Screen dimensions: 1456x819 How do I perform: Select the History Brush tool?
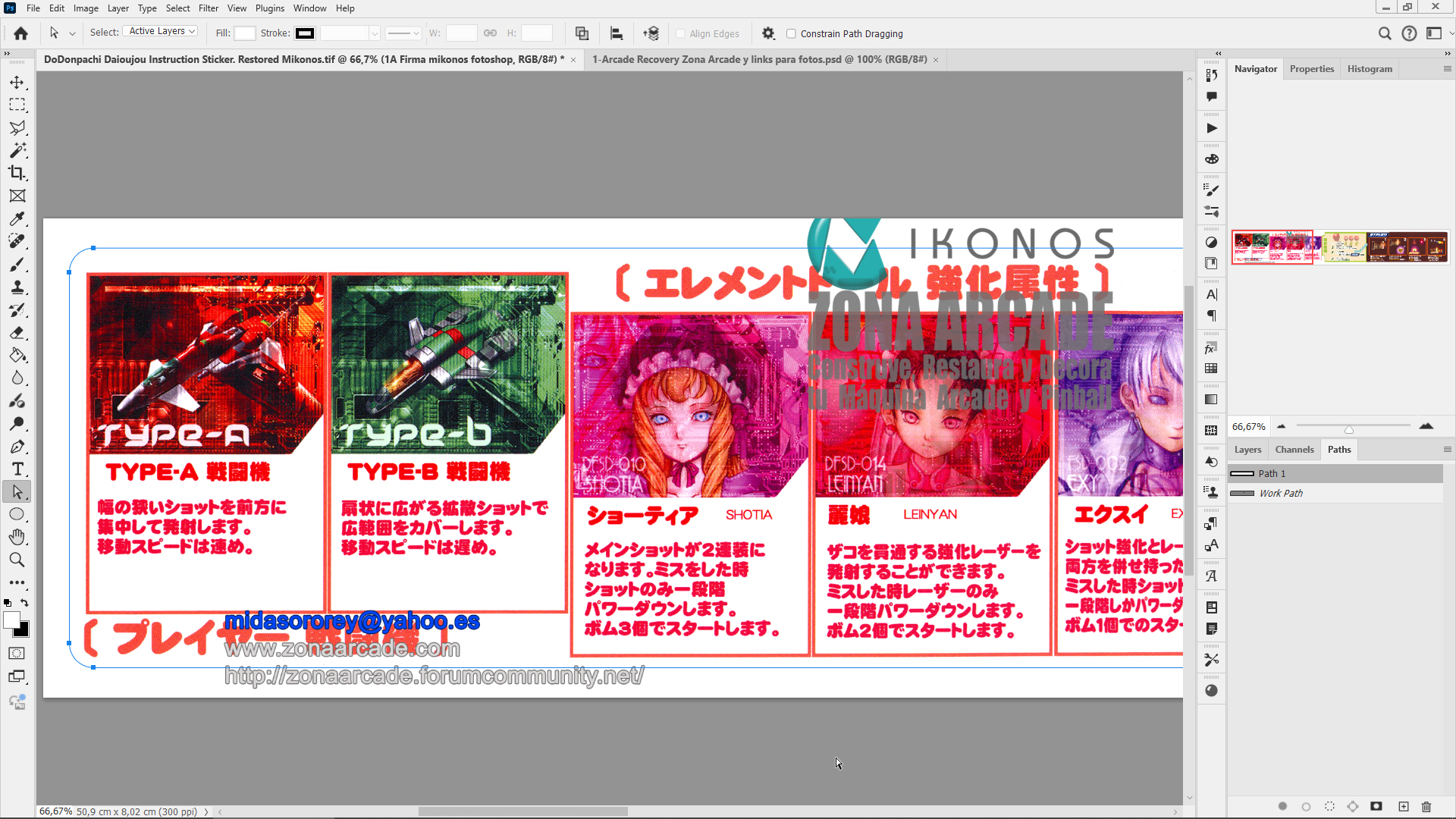(17, 309)
